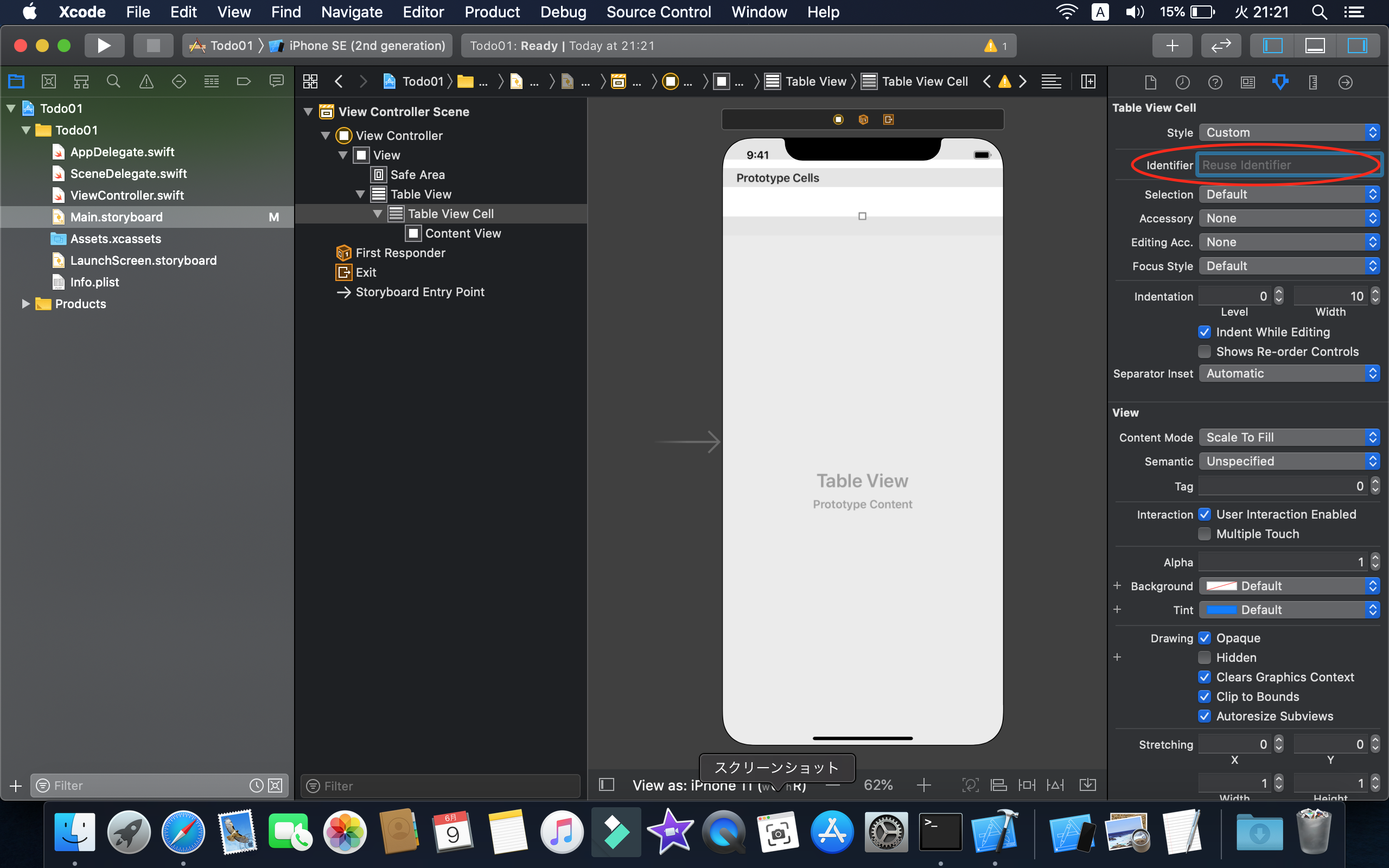Toggle the bottom debug area panel button
The height and width of the screenshot is (868, 1389).
pyautogui.click(x=1315, y=46)
